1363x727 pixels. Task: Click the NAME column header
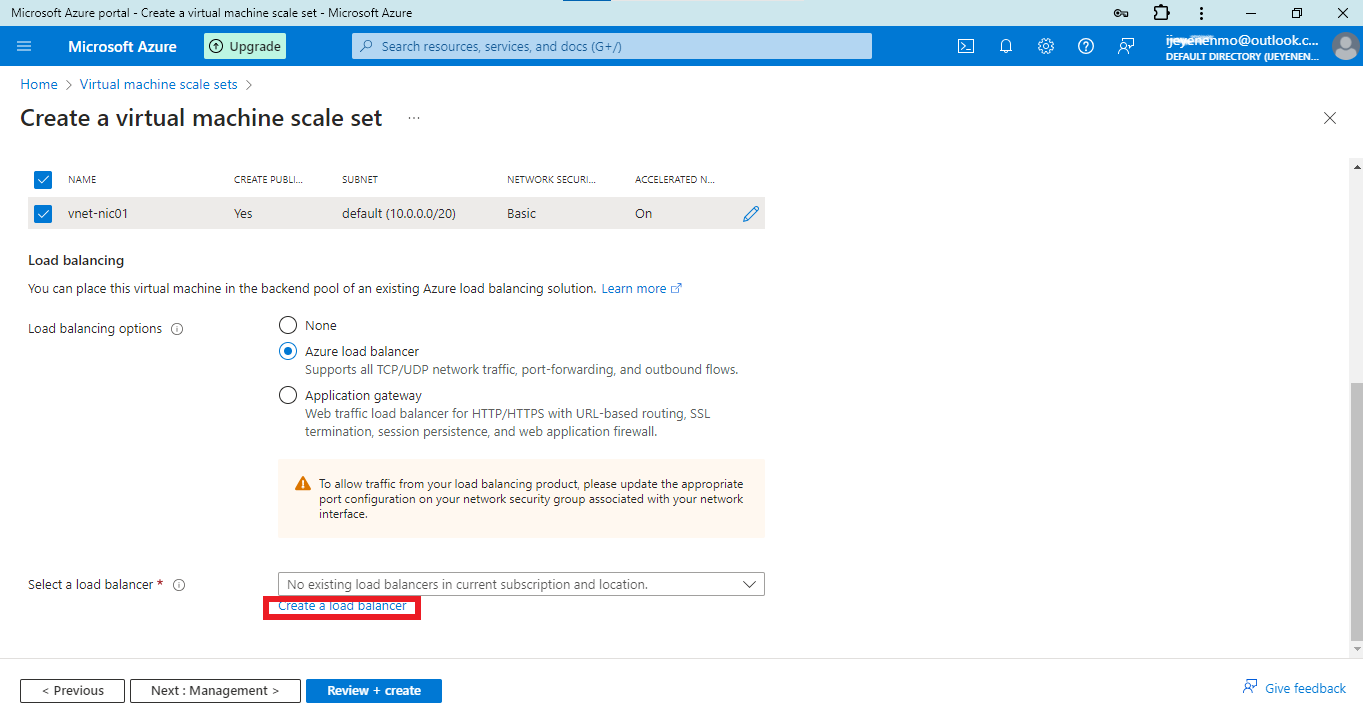point(82,180)
